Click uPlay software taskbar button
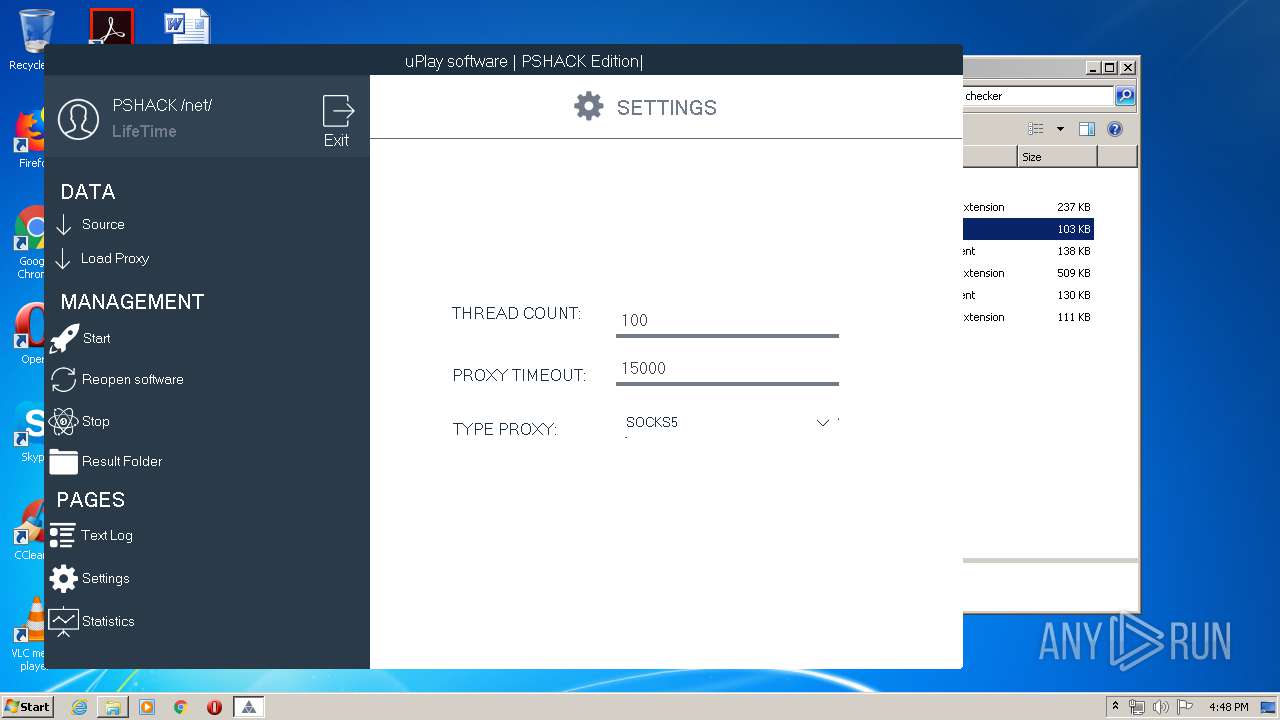The height and width of the screenshot is (720, 1280). [x=248, y=707]
